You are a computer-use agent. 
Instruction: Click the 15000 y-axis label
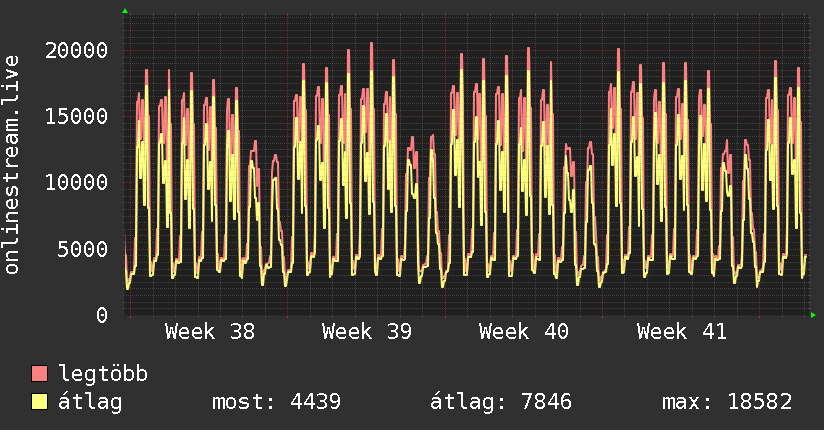[76, 116]
